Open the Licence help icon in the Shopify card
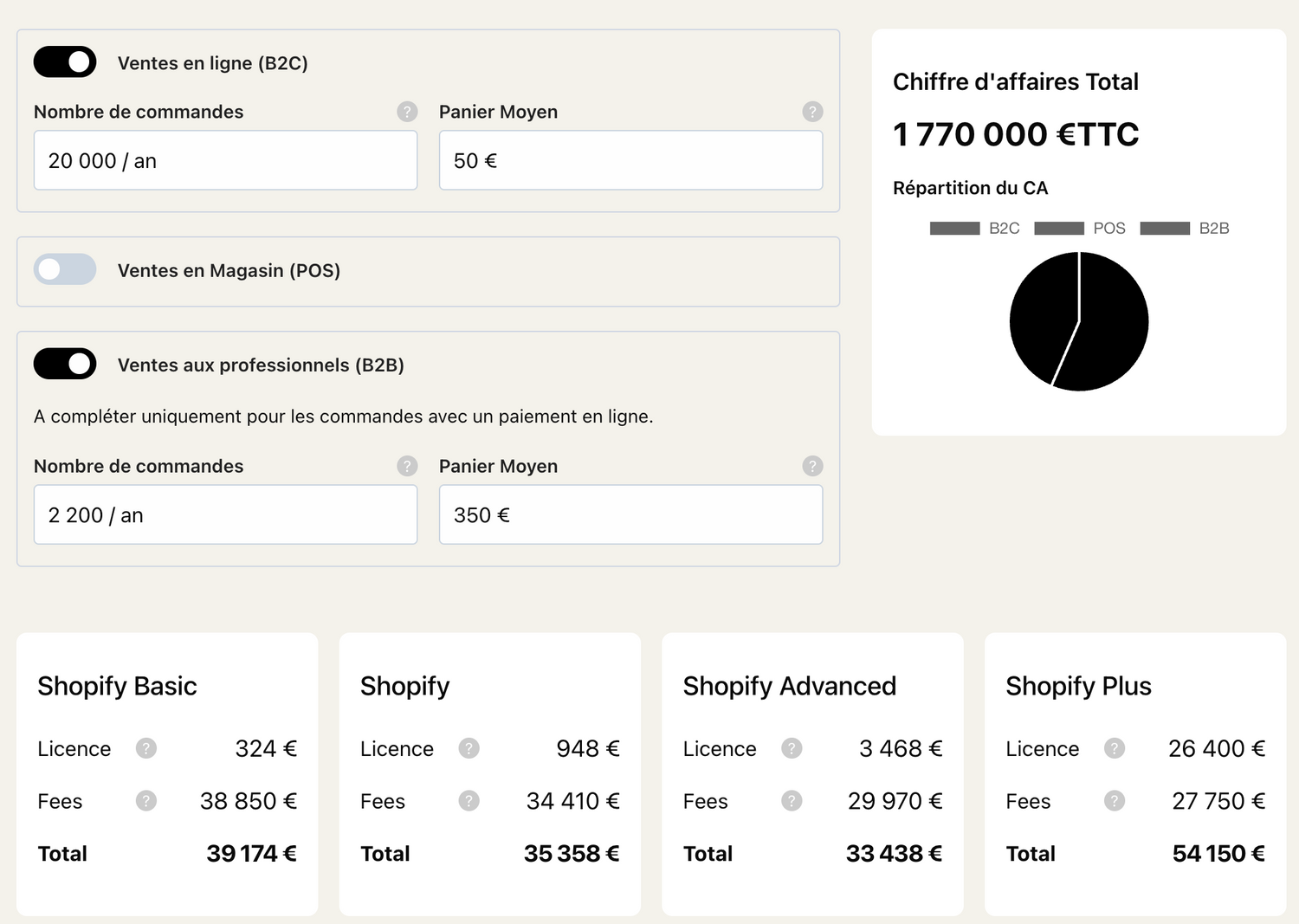Viewport: 1299px width, 924px height. [x=469, y=749]
